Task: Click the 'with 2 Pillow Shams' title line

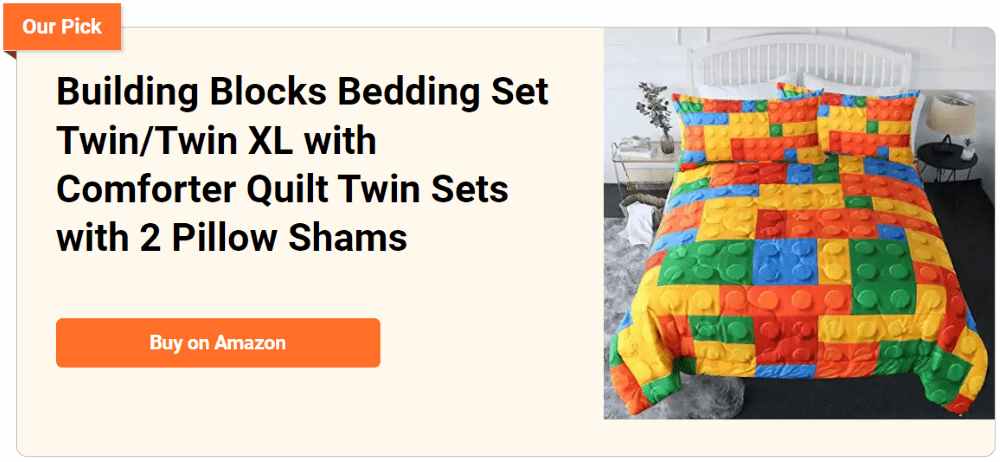Action: point(232,238)
